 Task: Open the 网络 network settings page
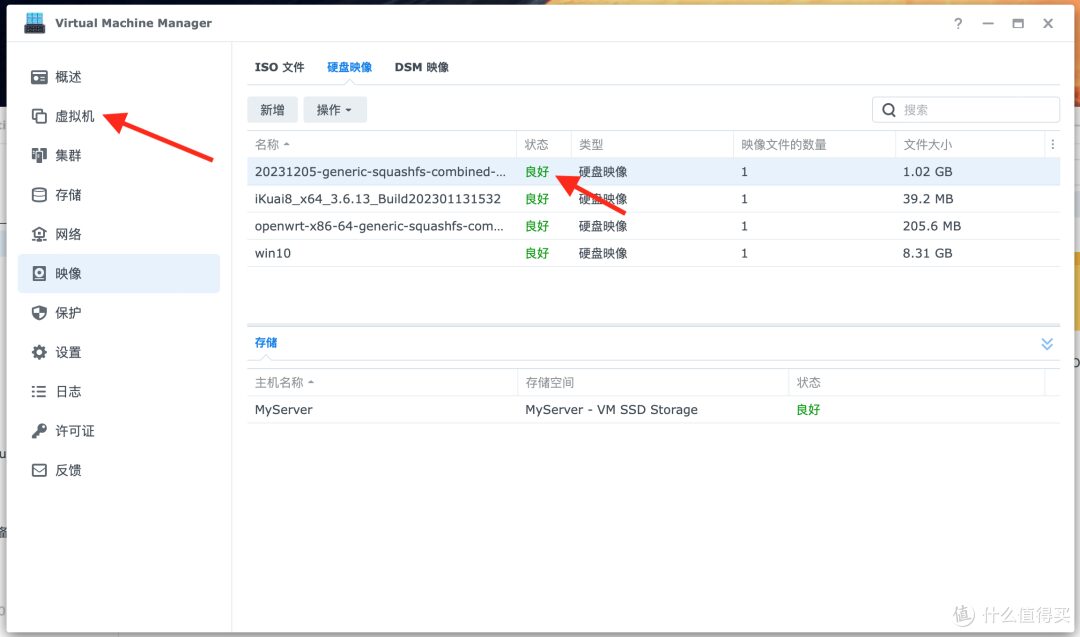click(68, 233)
